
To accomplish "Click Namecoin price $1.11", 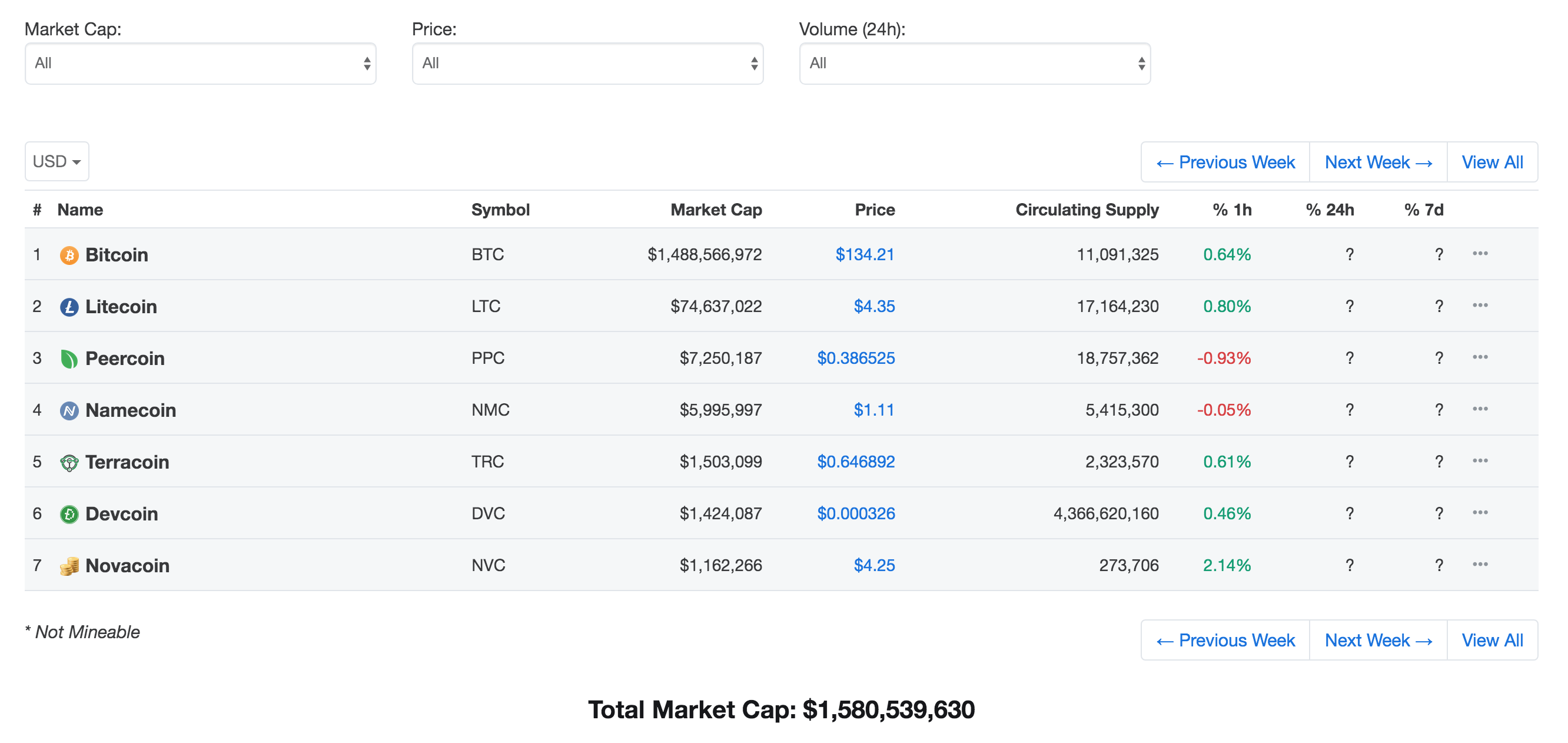I will point(874,410).
